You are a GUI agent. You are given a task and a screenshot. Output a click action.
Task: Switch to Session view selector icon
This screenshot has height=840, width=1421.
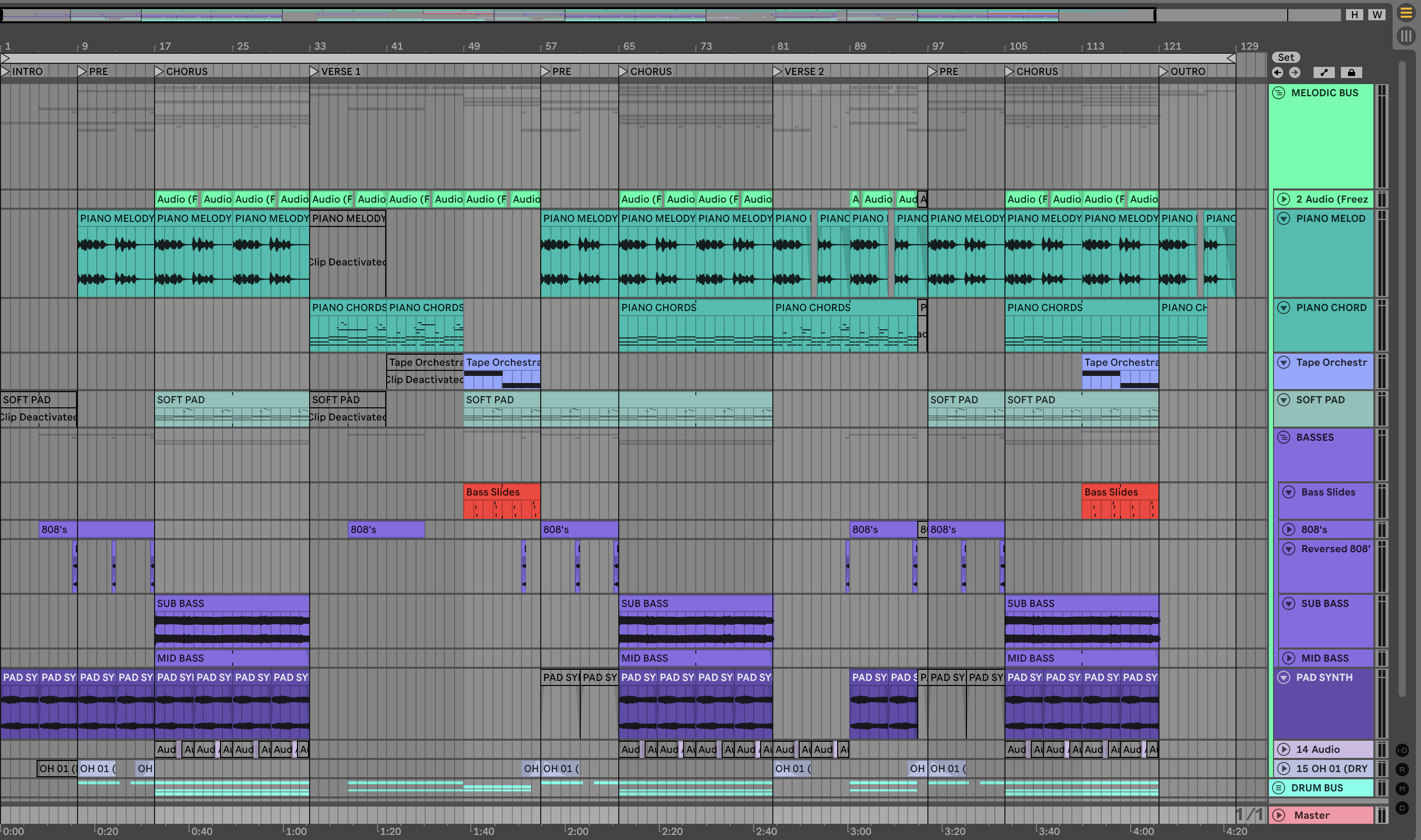tap(1406, 36)
